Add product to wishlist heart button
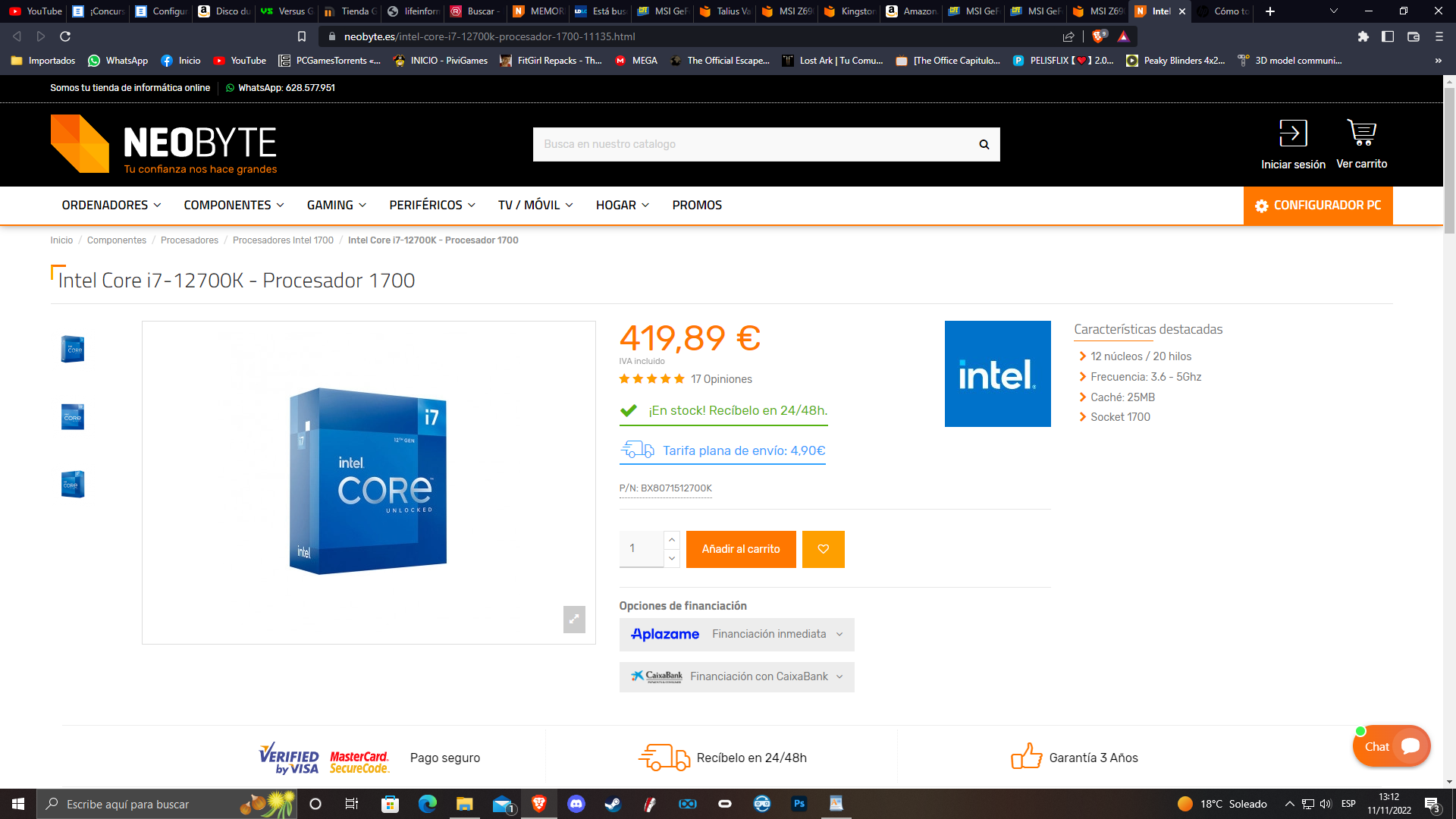Viewport: 1456px width, 819px height. (x=823, y=549)
